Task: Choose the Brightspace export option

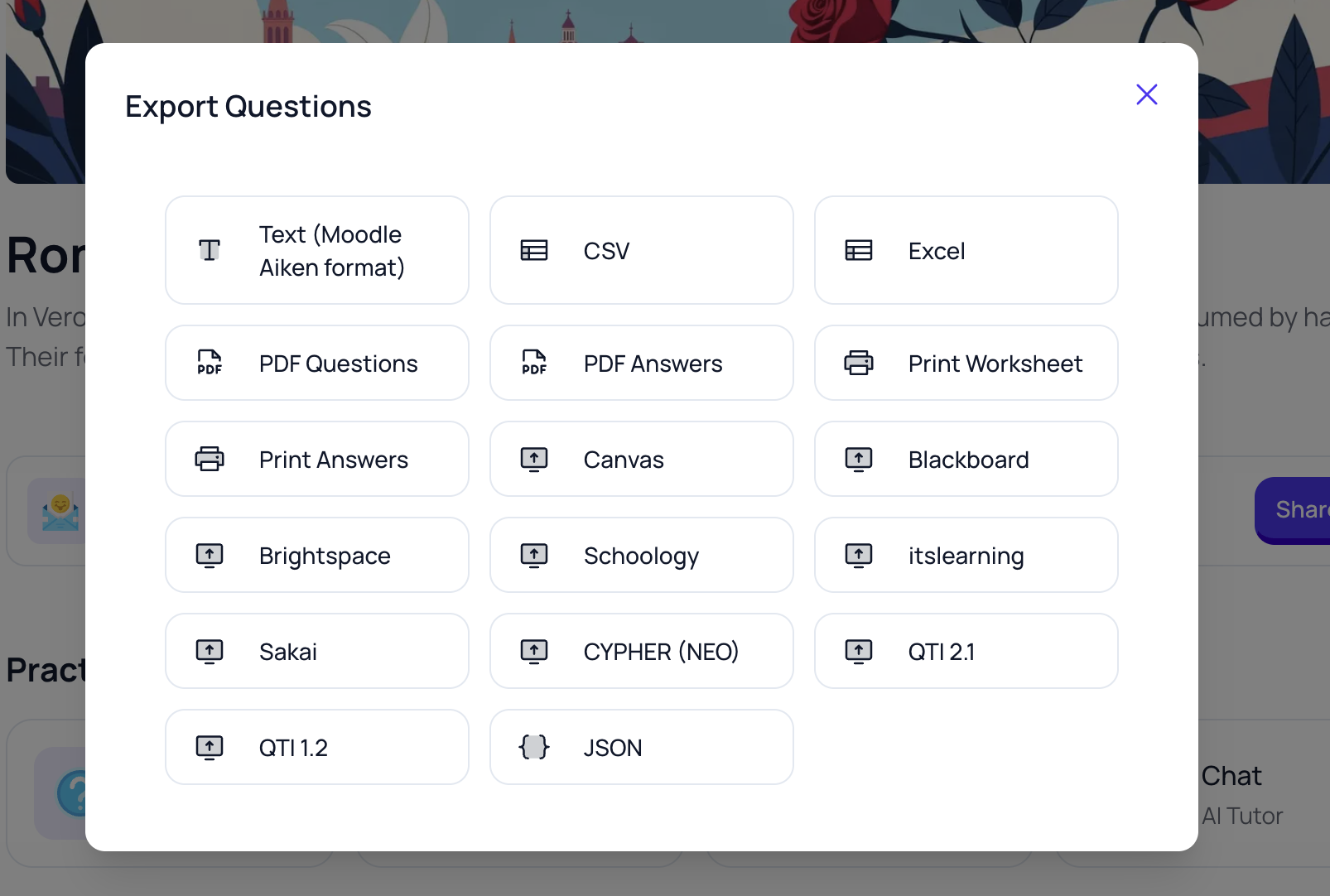Action: [317, 555]
